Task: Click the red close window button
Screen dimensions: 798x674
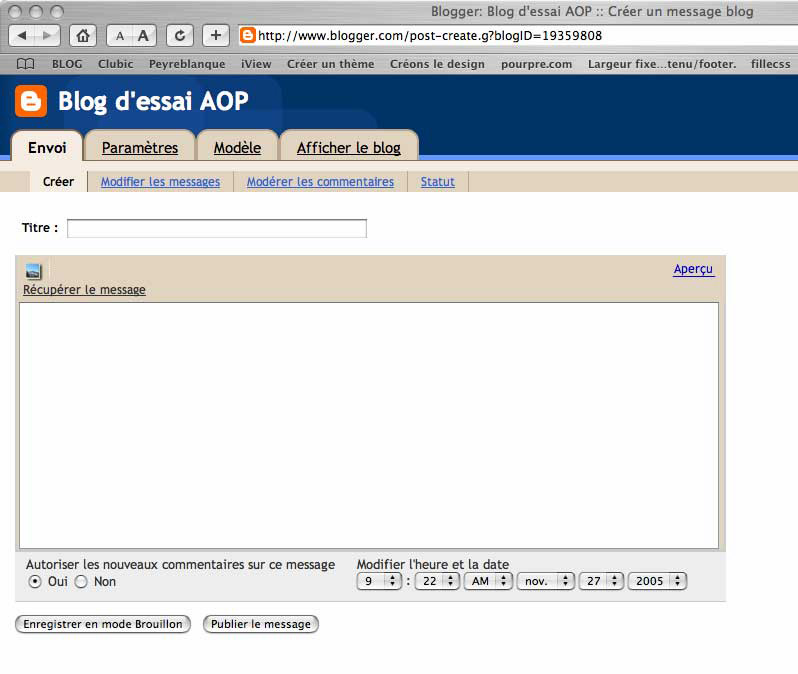Action: (15, 11)
